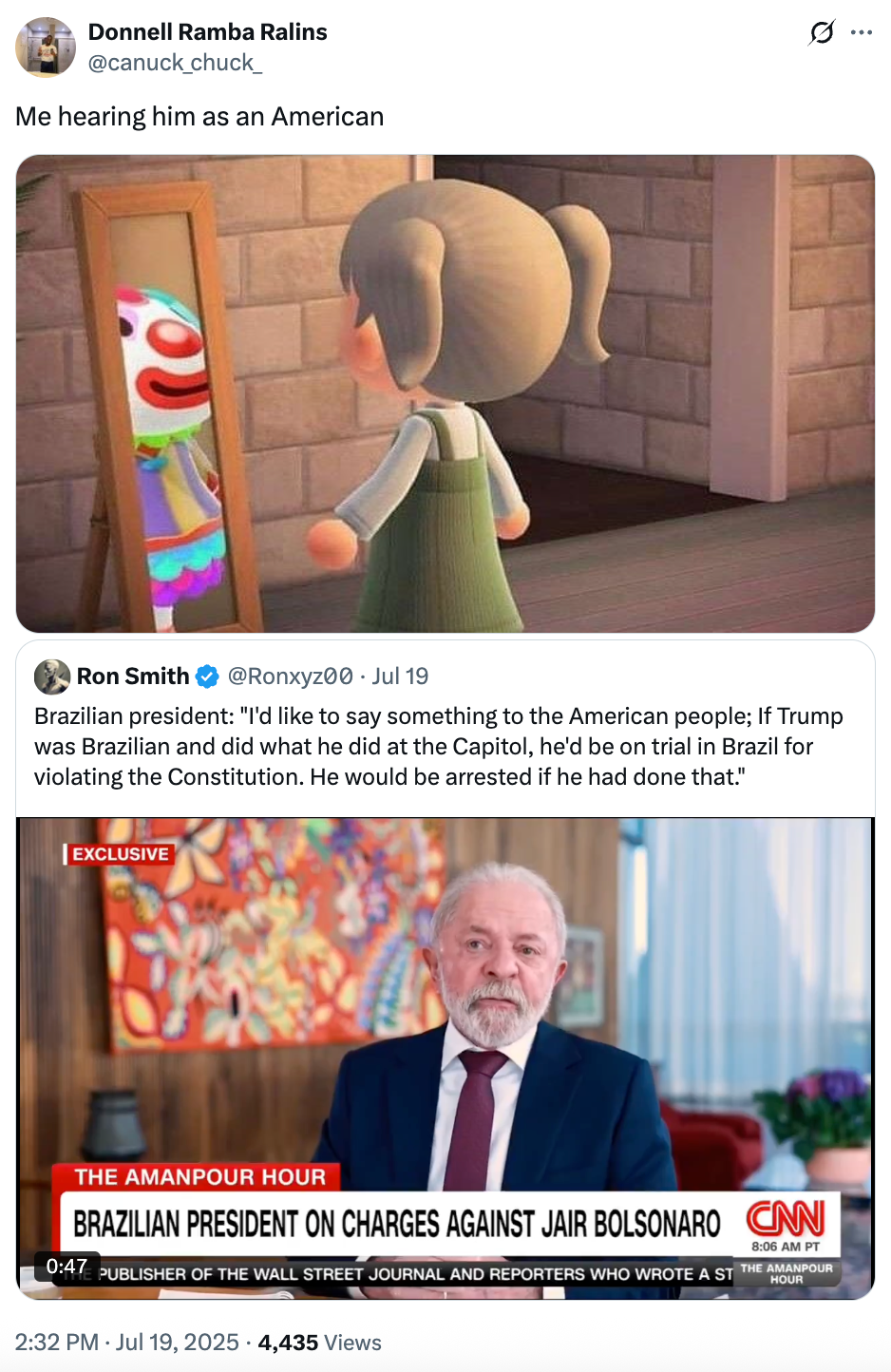Click Ron Smith's small avatar
Screen dimensions: 891x1372
click(52, 676)
